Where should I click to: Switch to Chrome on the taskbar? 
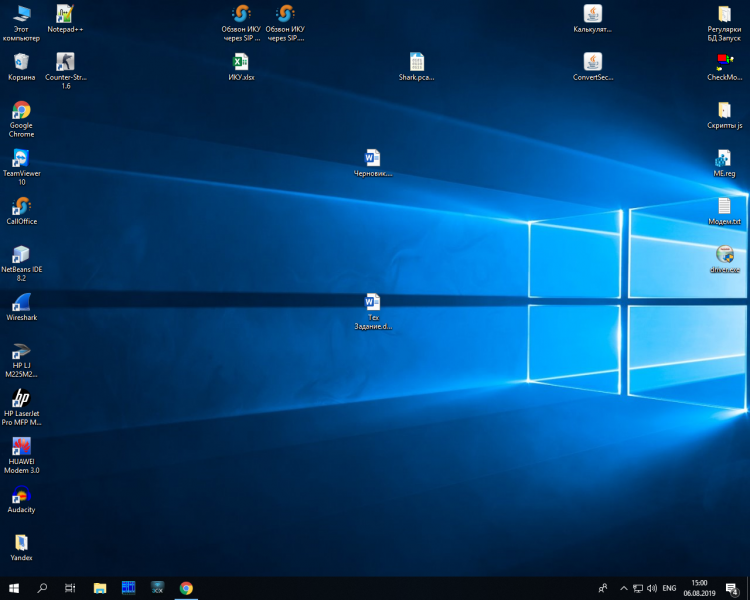coord(186,588)
